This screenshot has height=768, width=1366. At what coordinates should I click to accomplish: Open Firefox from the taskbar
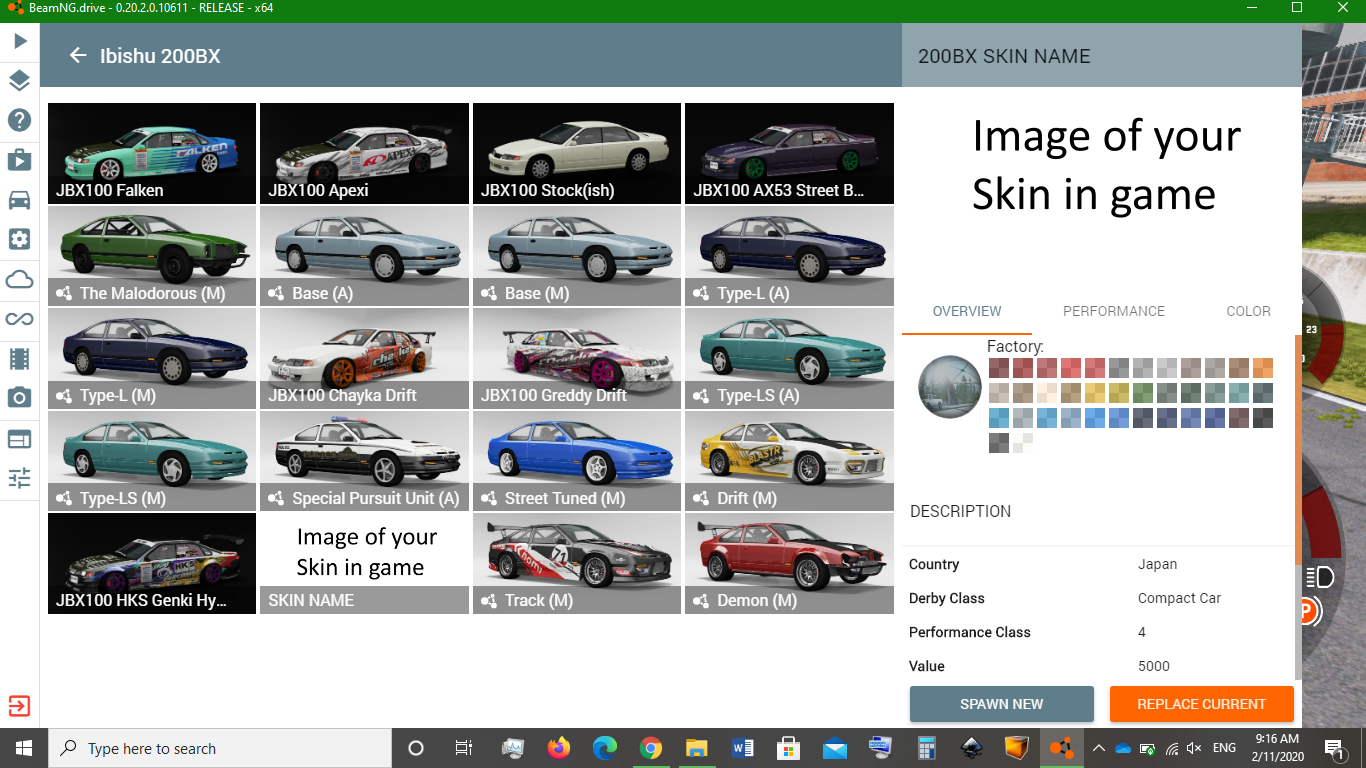558,748
